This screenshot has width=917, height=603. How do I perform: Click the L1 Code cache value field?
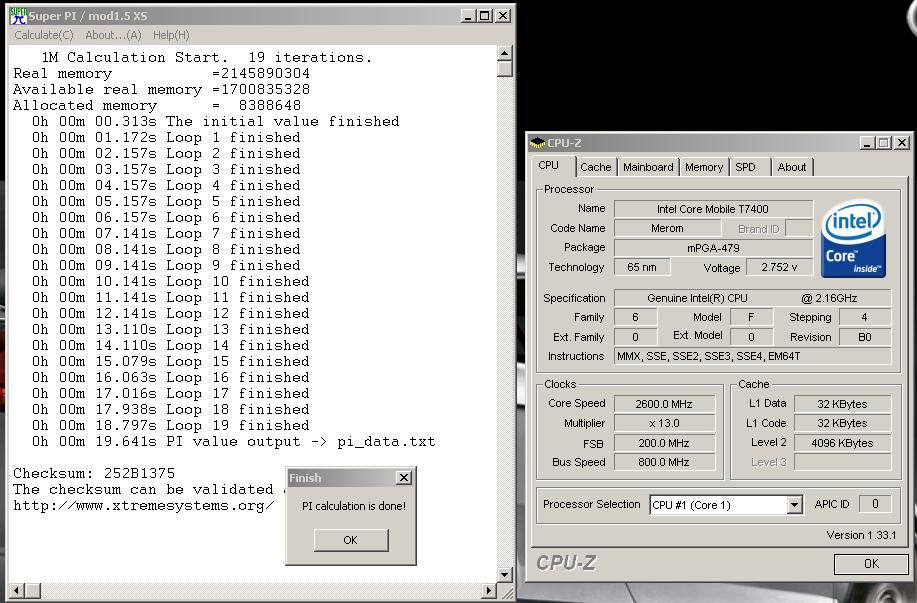click(842, 423)
